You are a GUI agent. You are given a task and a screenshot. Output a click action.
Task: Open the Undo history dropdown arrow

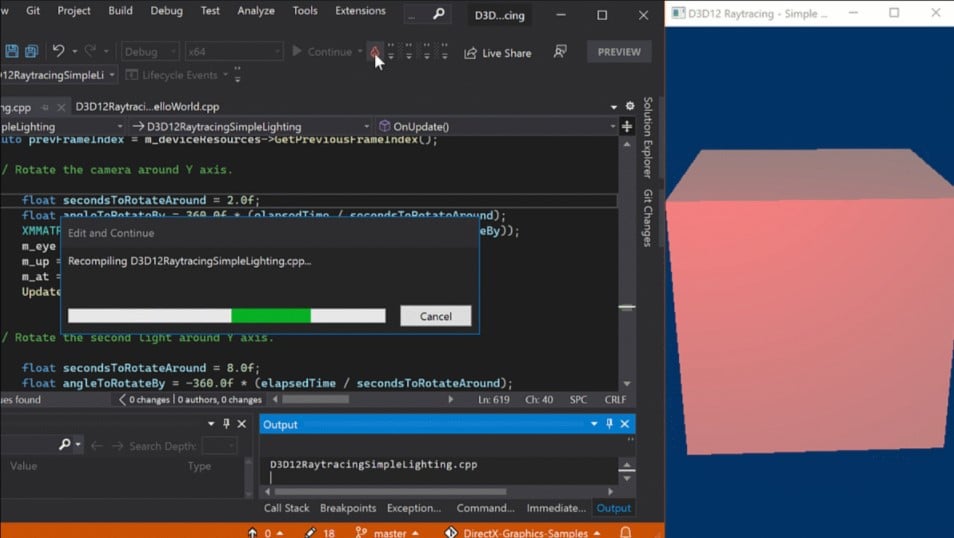pyautogui.click(x=75, y=52)
